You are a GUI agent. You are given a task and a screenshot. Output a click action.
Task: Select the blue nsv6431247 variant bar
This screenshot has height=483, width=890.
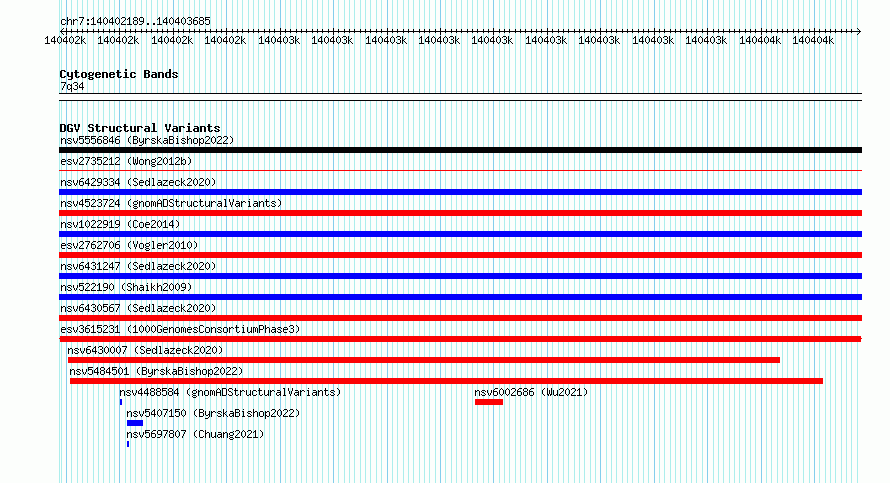[x=460, y=276]
